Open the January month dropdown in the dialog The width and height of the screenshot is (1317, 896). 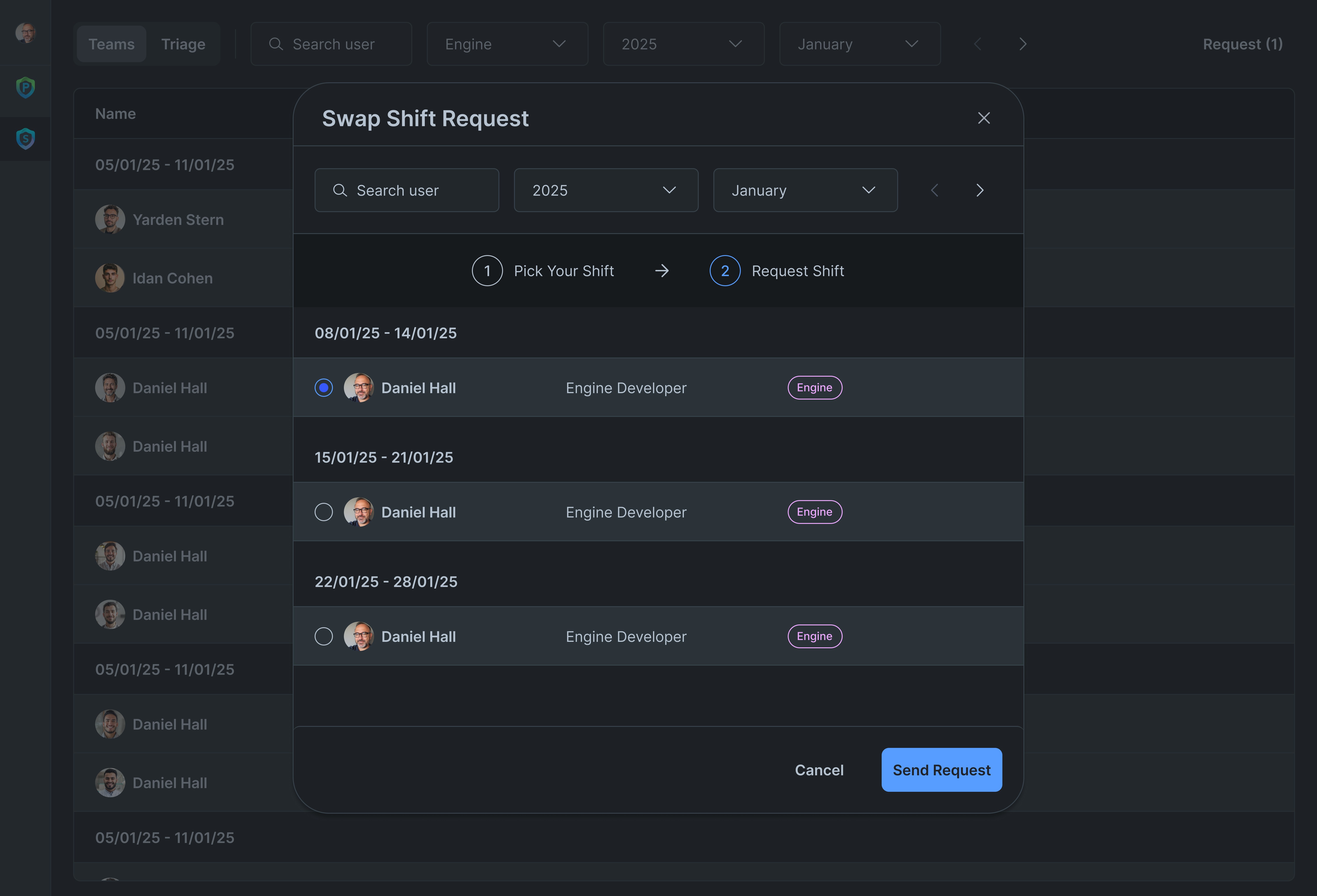pos(805,190)
